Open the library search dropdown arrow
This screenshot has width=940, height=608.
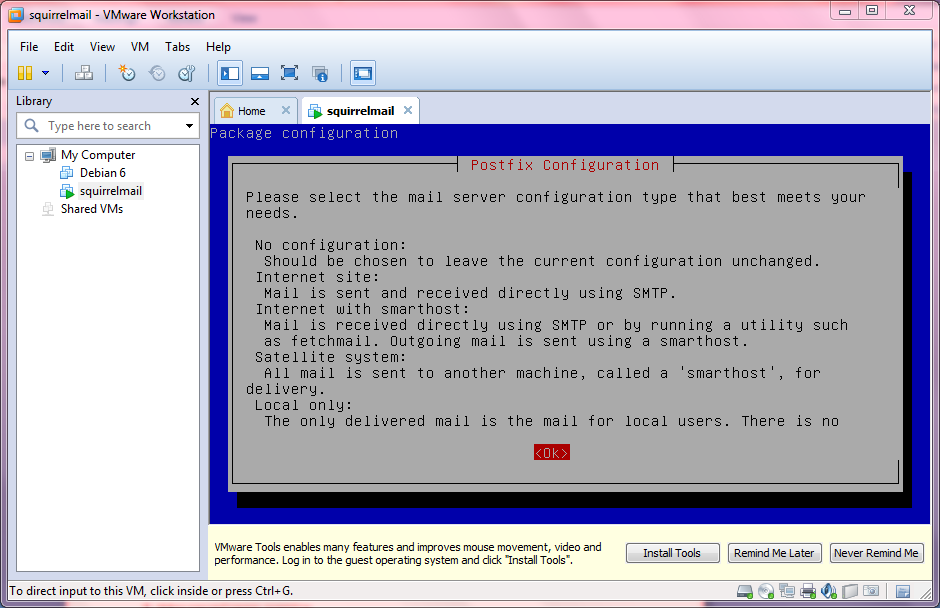point(189,126)
